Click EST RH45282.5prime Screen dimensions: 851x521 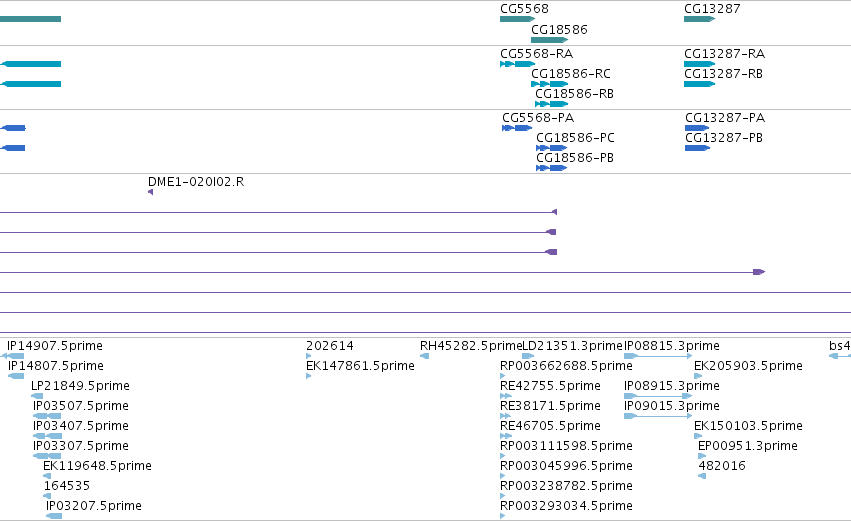coord(424,356)
